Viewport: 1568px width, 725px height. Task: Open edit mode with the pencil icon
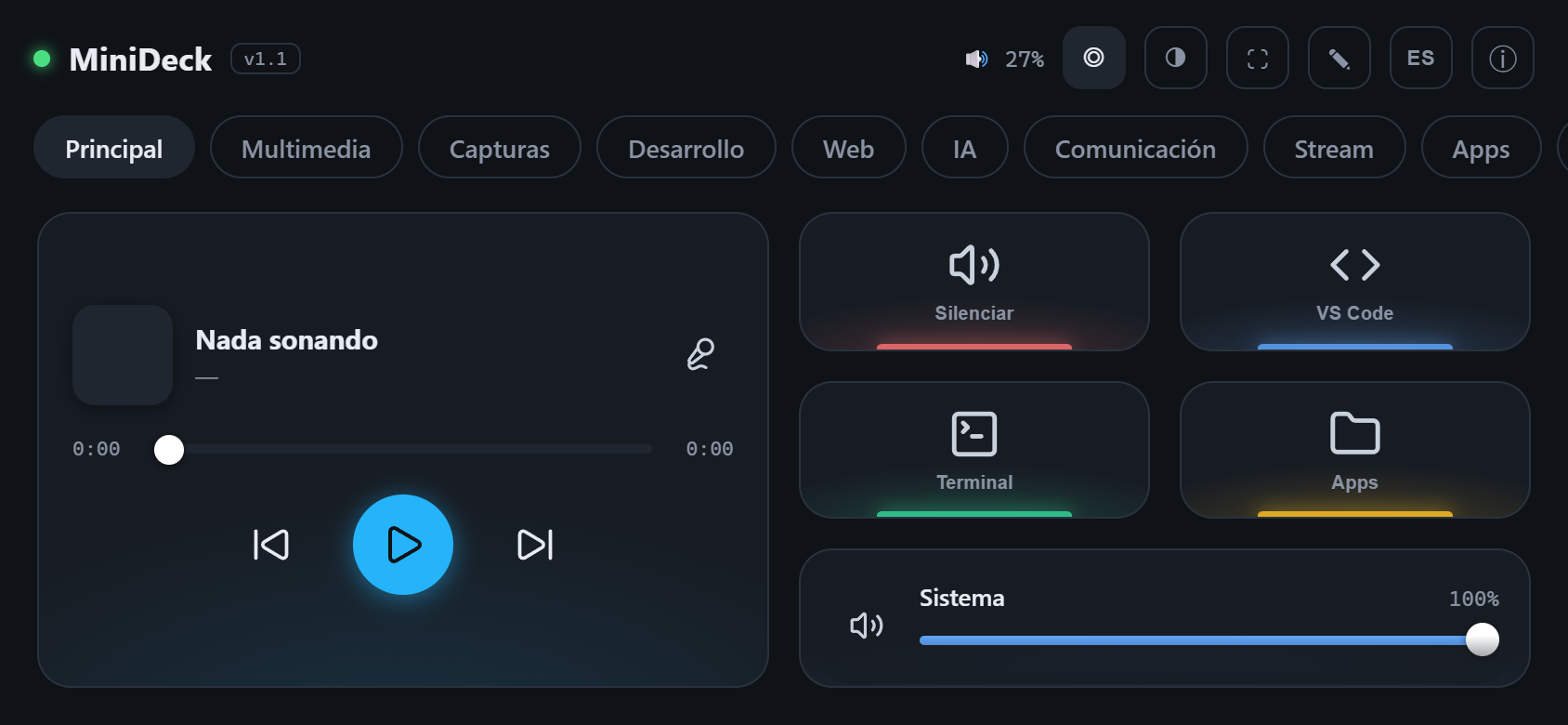tap(1339, 58)
